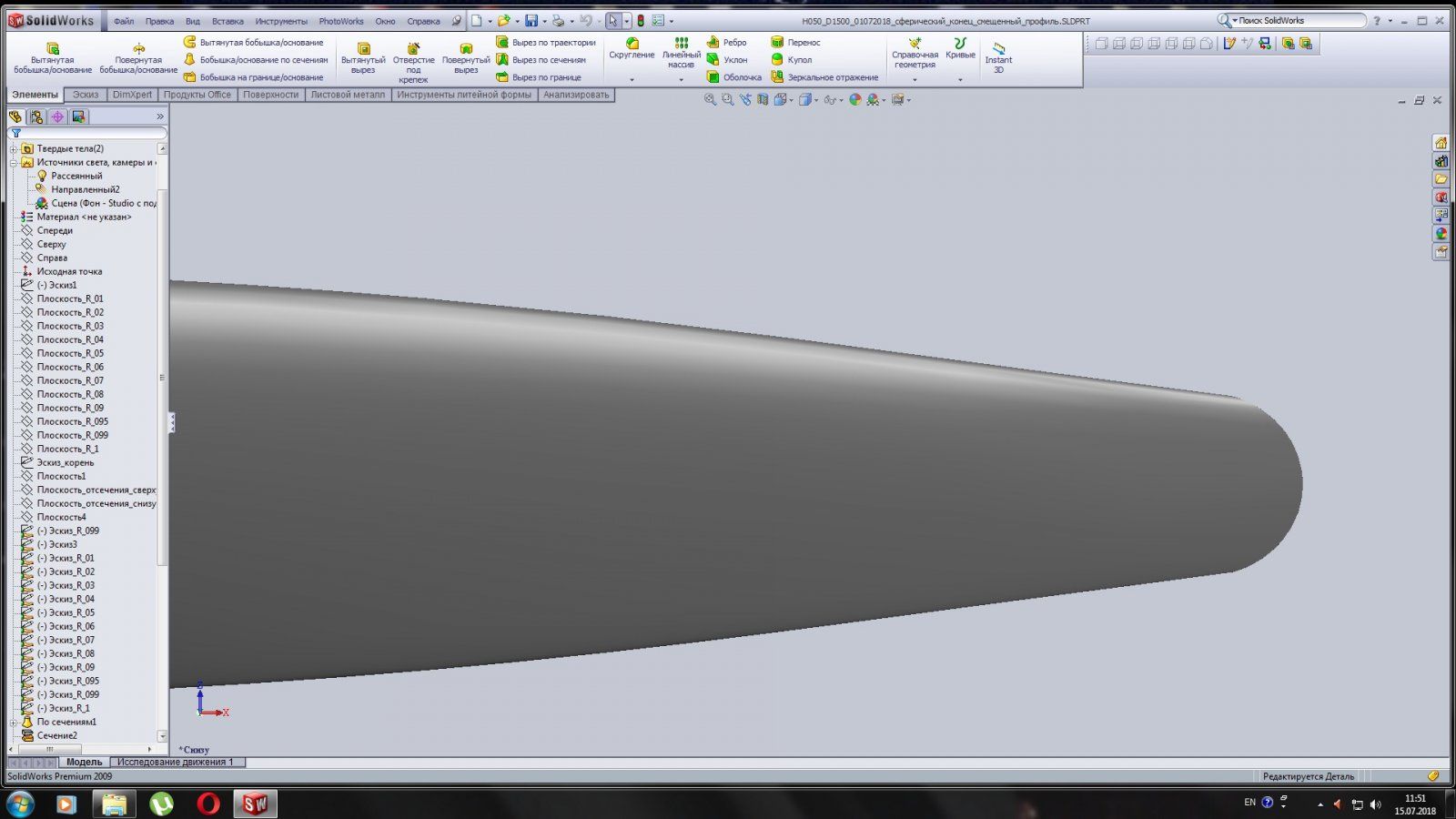Open the Инструменты menu
Screen dimensions: 1456x819
coord(281,21)
